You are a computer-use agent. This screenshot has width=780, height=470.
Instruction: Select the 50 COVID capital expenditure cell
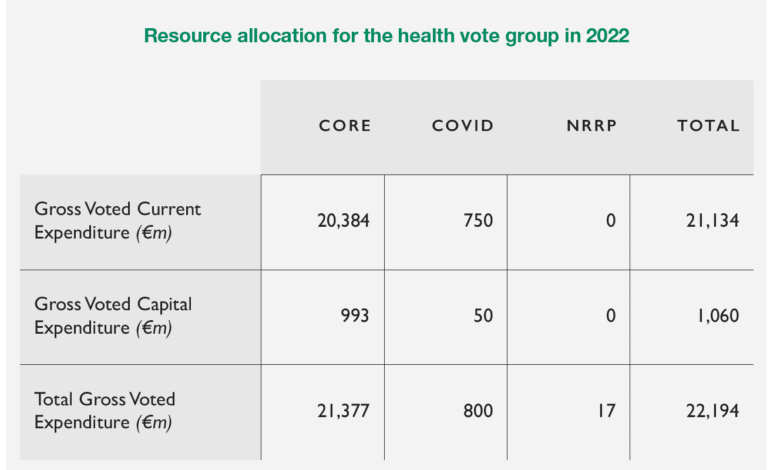483,316
